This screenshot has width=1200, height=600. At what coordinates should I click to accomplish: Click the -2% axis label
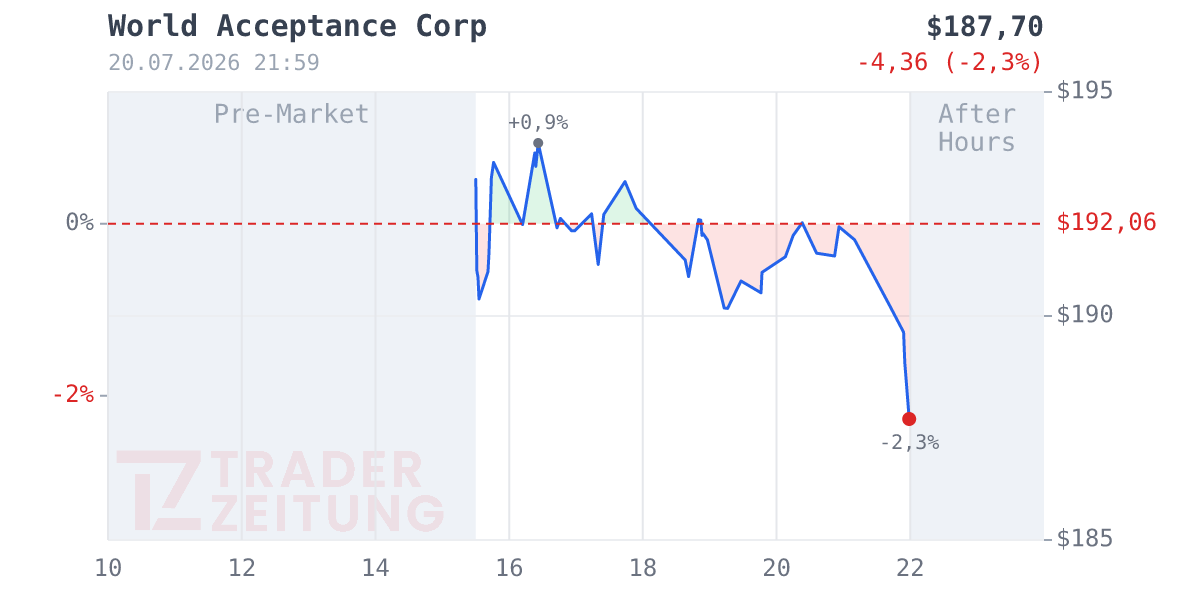point(73,395)
